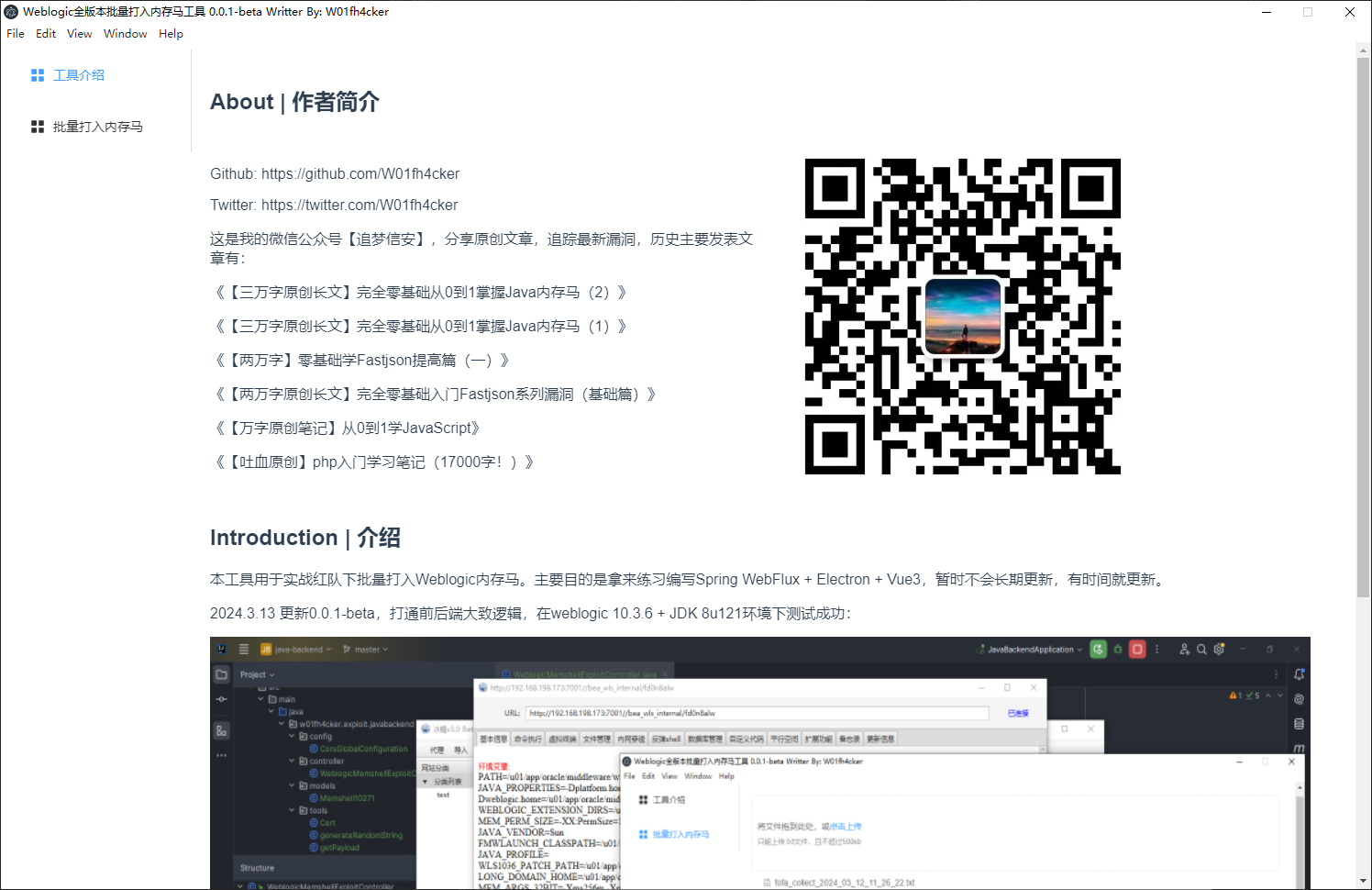Switch to the 批量打入内存马 page
Image resolution: width=1372 pixels, height=890 pixels.
pos(95,127)
